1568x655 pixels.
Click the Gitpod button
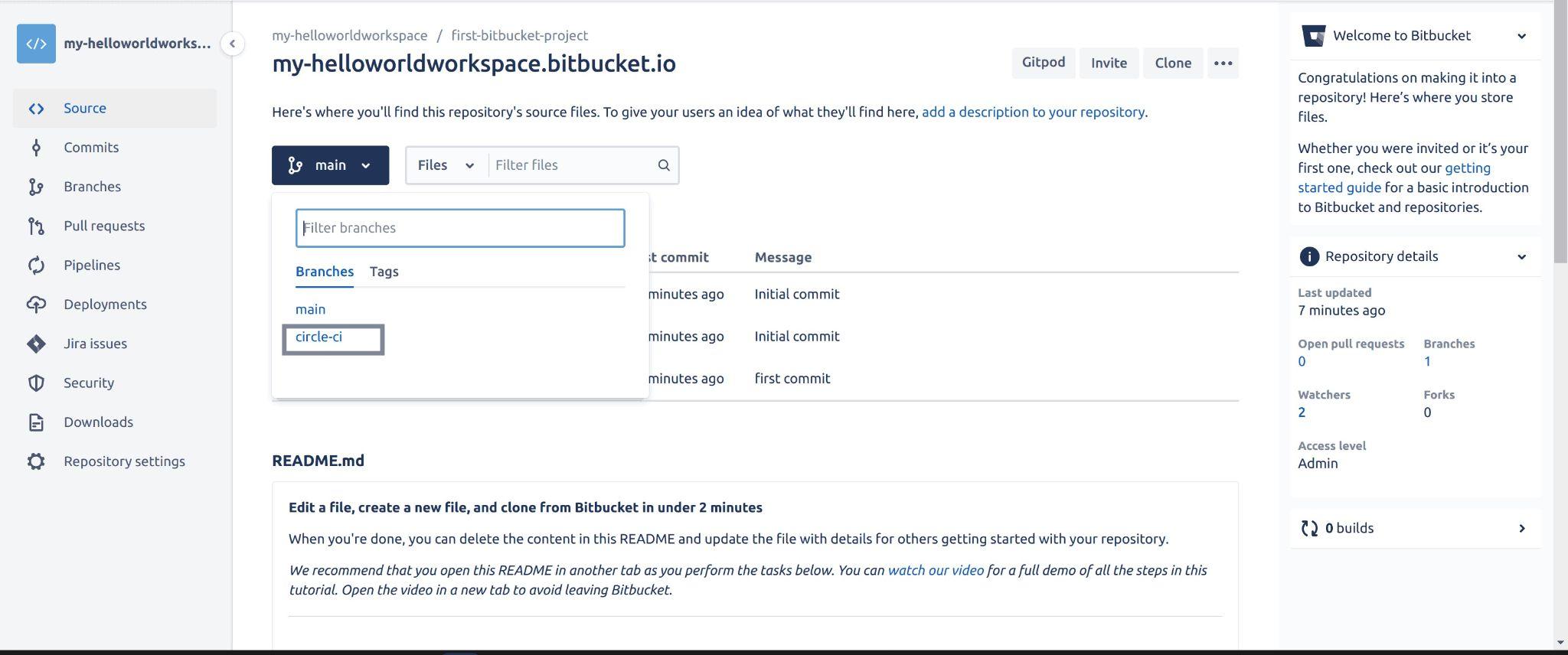(1043, 63)
